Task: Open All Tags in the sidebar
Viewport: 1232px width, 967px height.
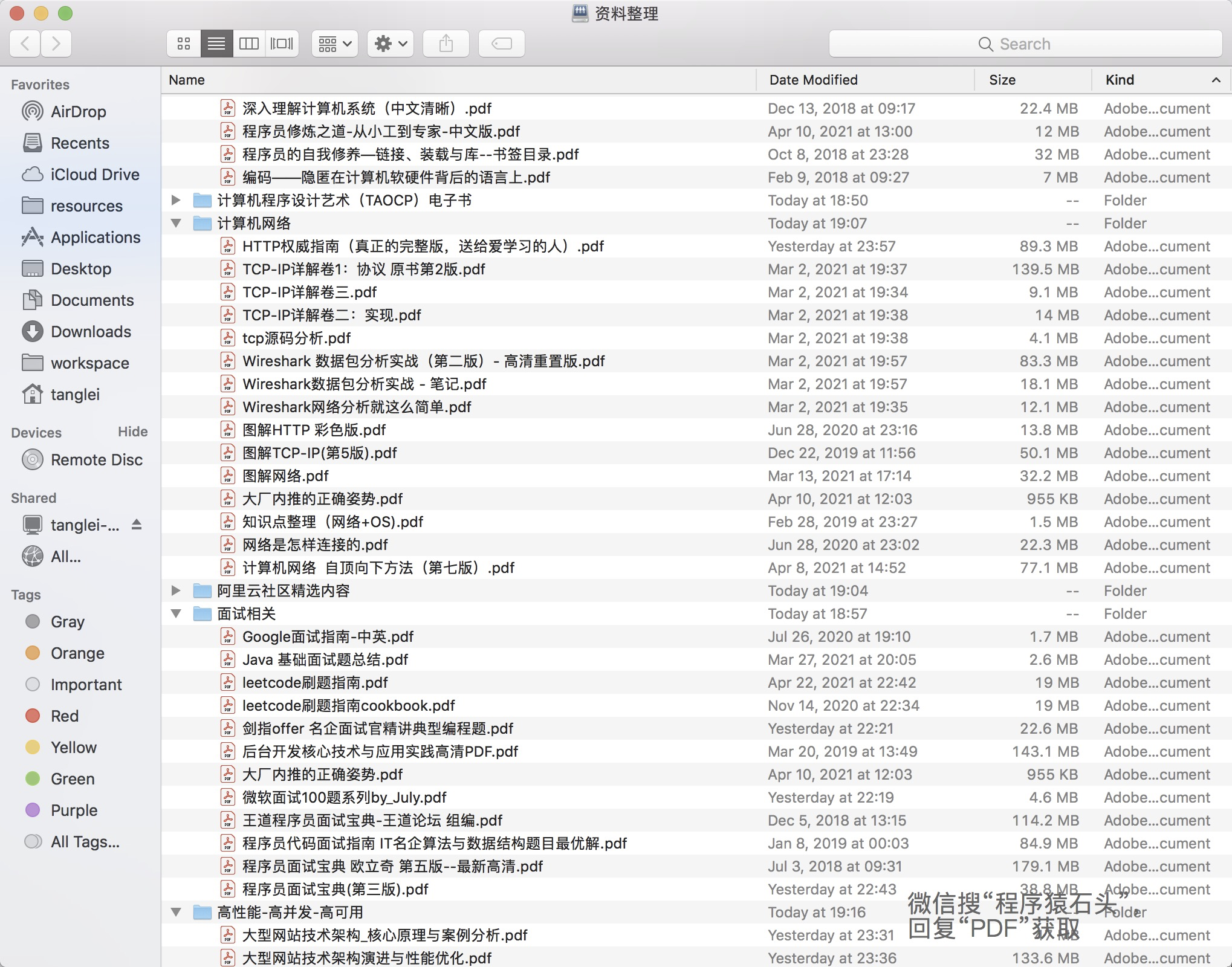Action: (x=85, y=841)
